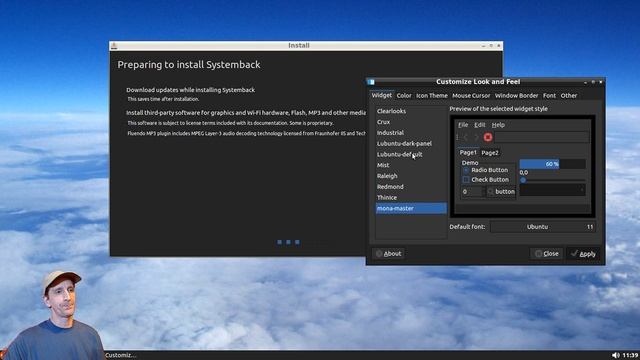Click the demo 'button' in the preview
This screenshot has height=360, width=640.
point(502,191)
